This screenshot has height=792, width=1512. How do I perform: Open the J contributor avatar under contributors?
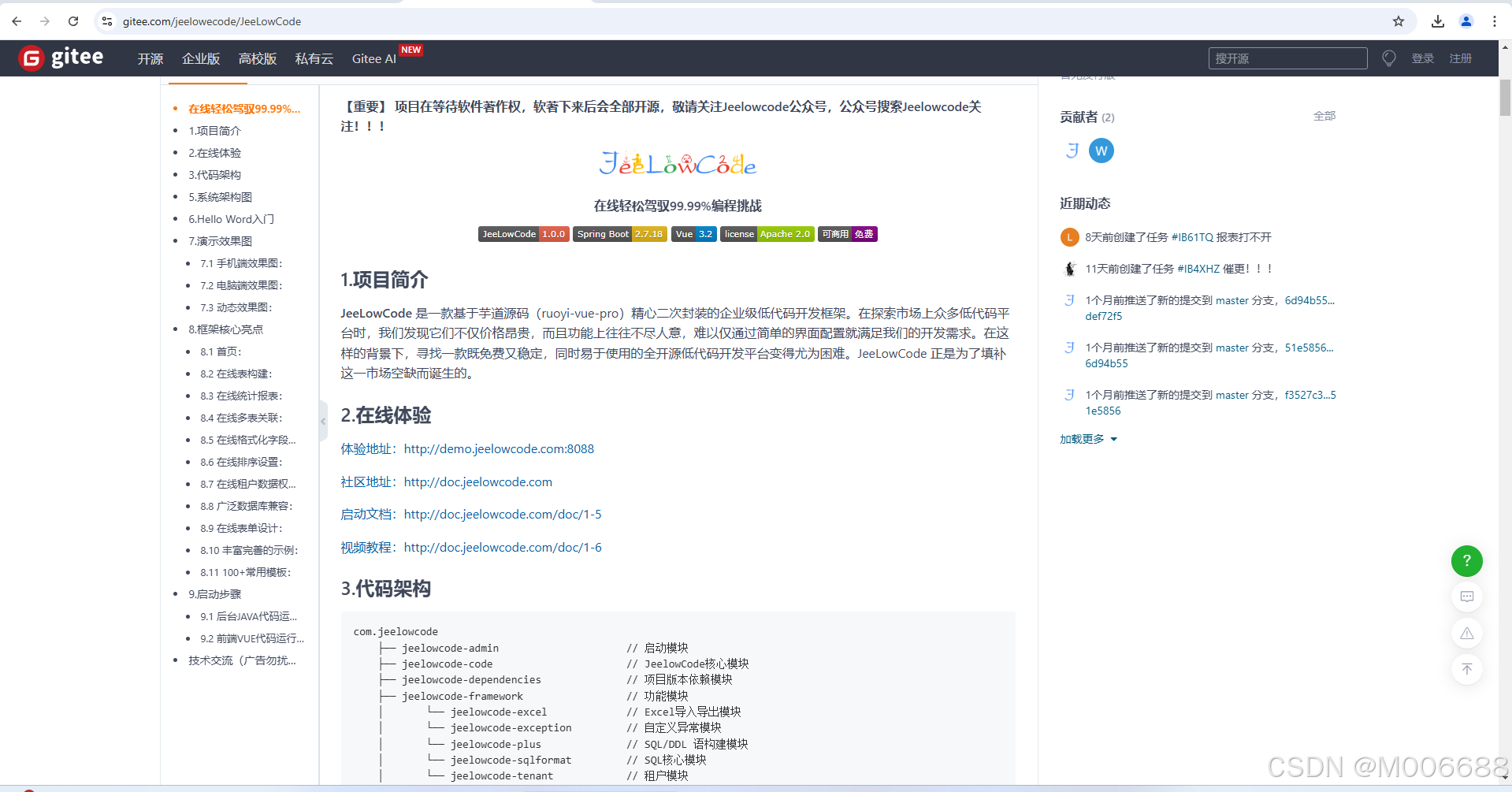pos(1072,151)
